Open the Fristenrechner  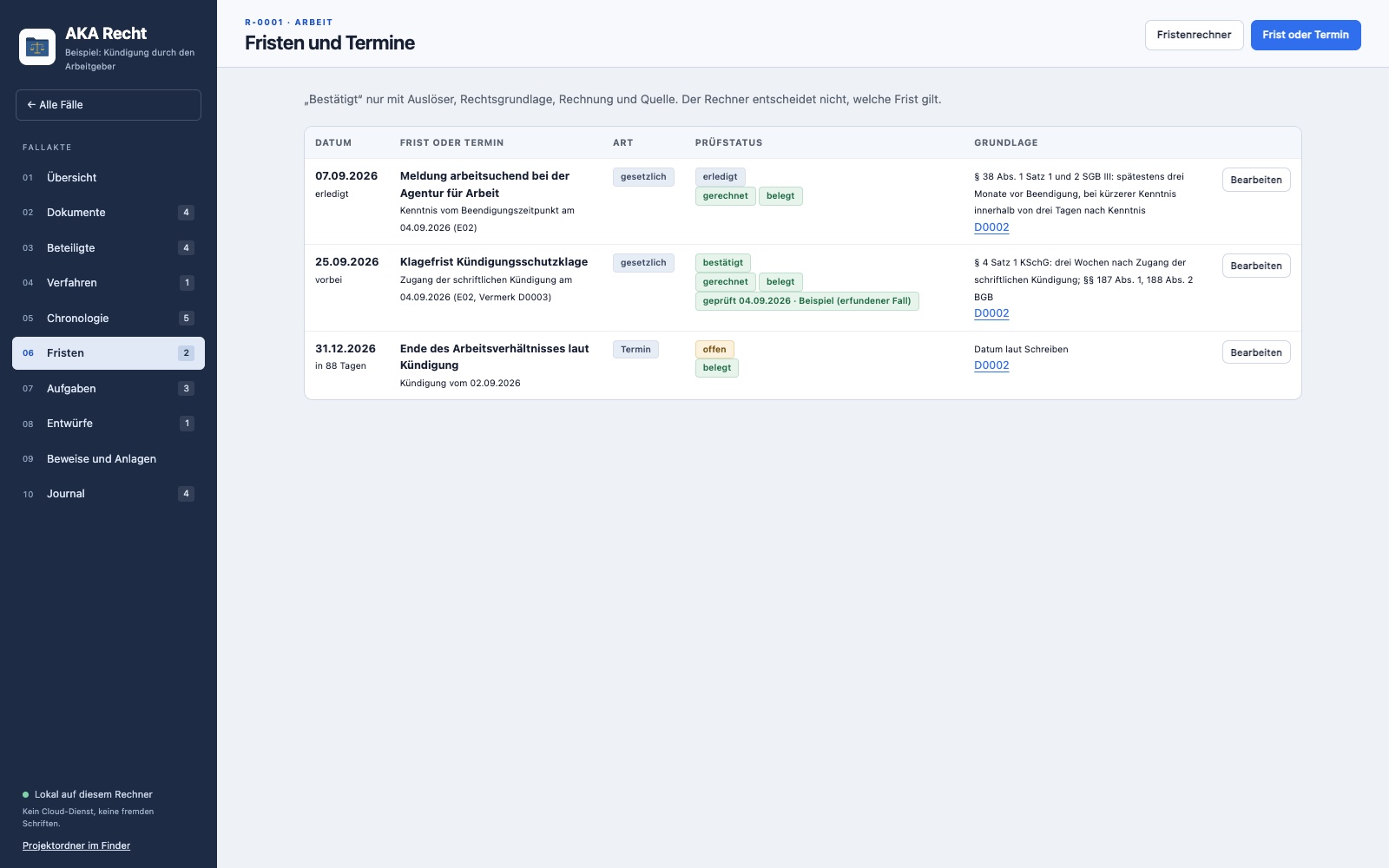[1194, 35]
